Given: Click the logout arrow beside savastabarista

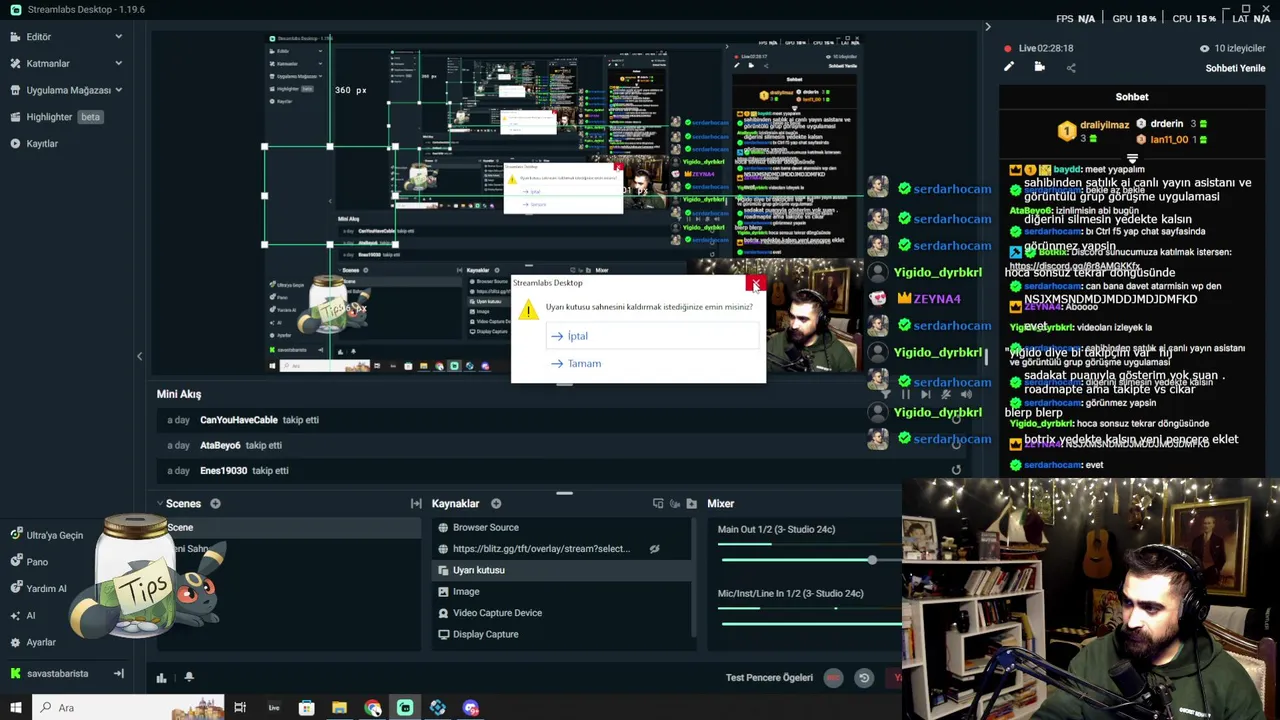Looking at the screenshot, I should (x=119, y=673).
